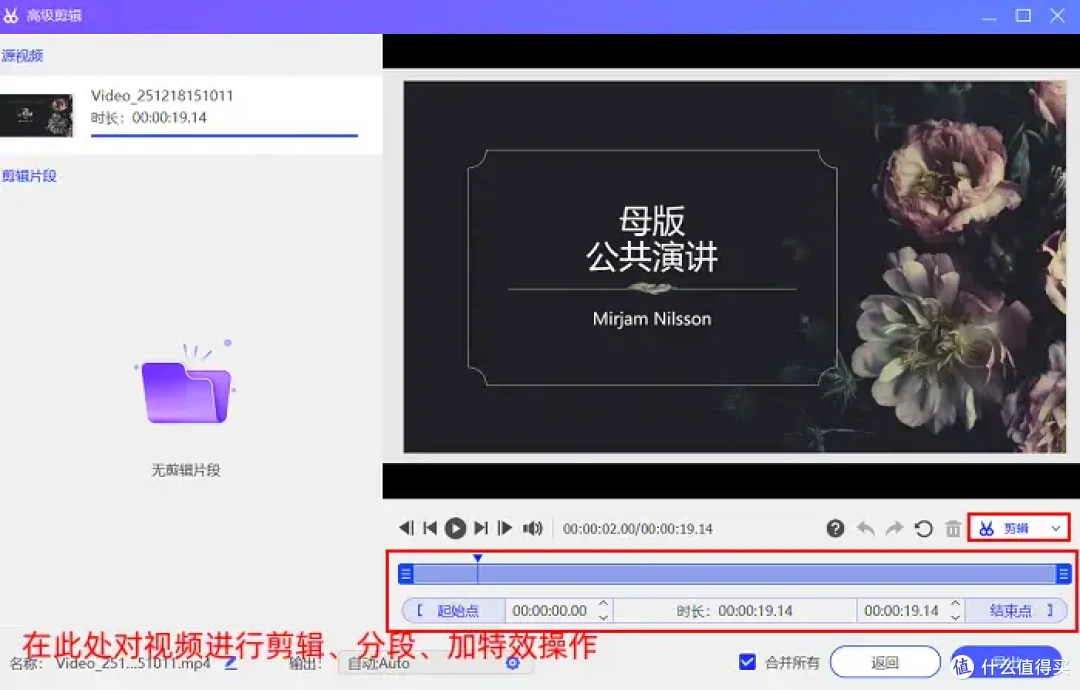Click the 剪辑 scissors button
Image resolution: width=1080 pixels, height=690 pixels.
[x=1004, y=528]
